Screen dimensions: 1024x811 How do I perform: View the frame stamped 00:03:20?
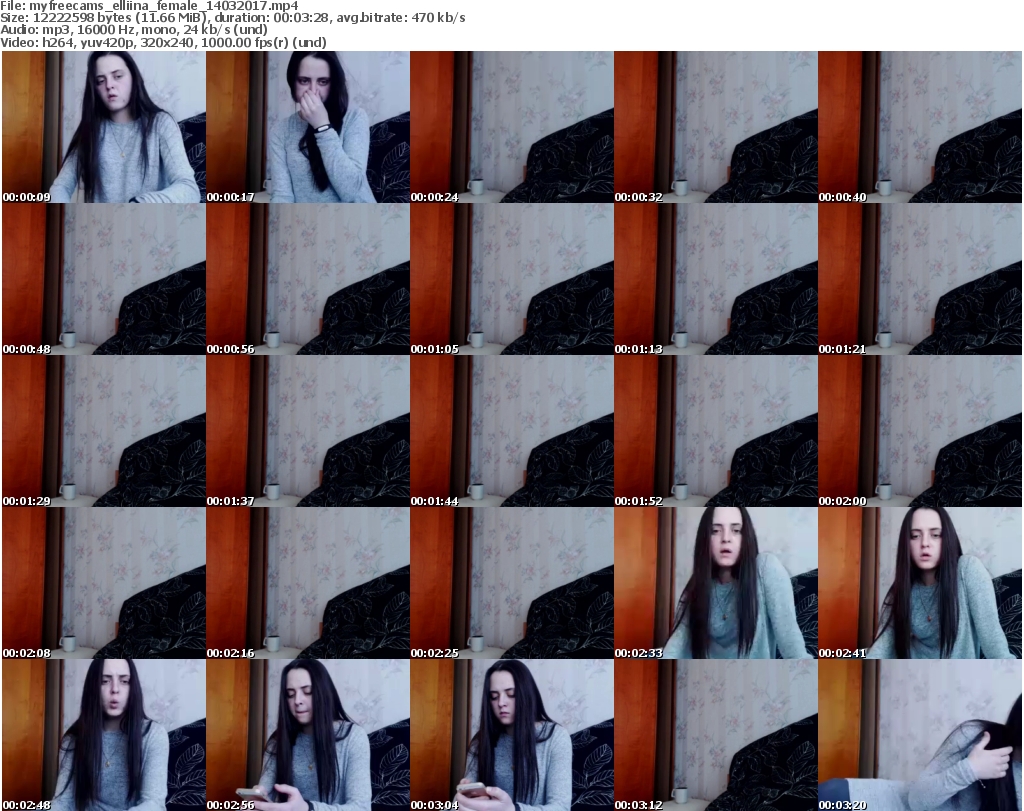[x=920, y=735]
